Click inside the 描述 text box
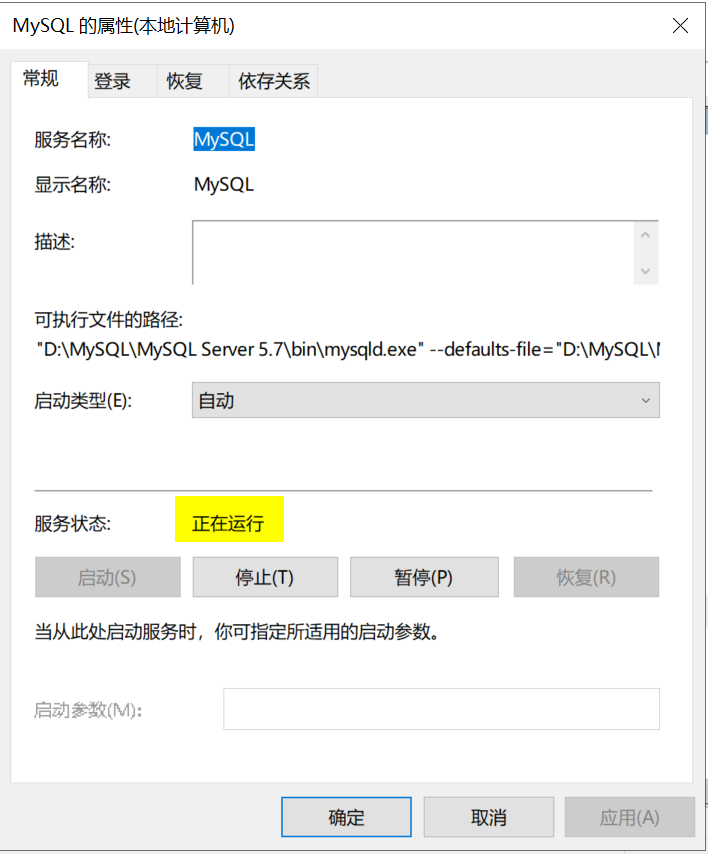 pos(410,253)
